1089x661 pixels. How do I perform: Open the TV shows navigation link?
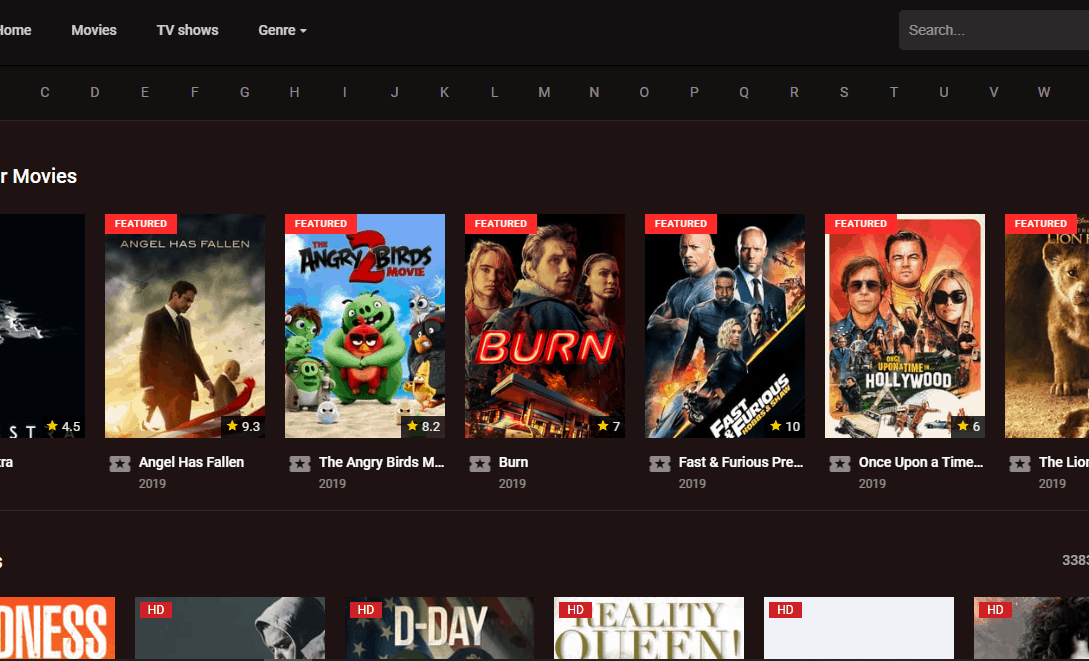[x=188, y=30]
